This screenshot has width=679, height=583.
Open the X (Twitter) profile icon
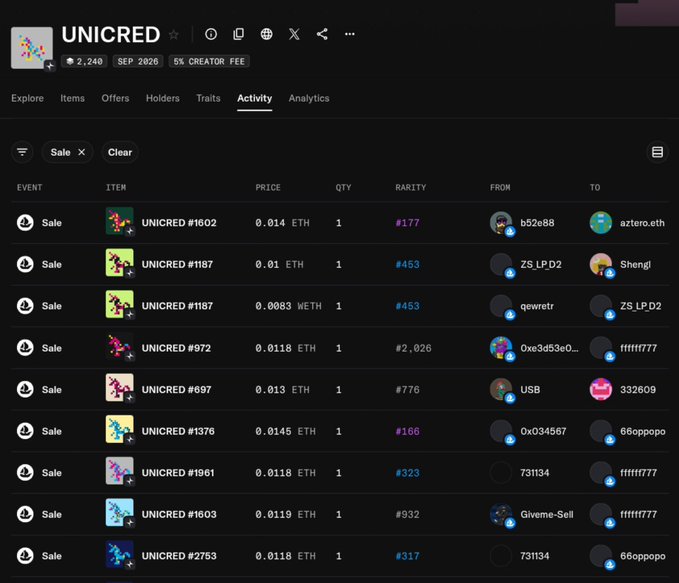click(294, 34)
